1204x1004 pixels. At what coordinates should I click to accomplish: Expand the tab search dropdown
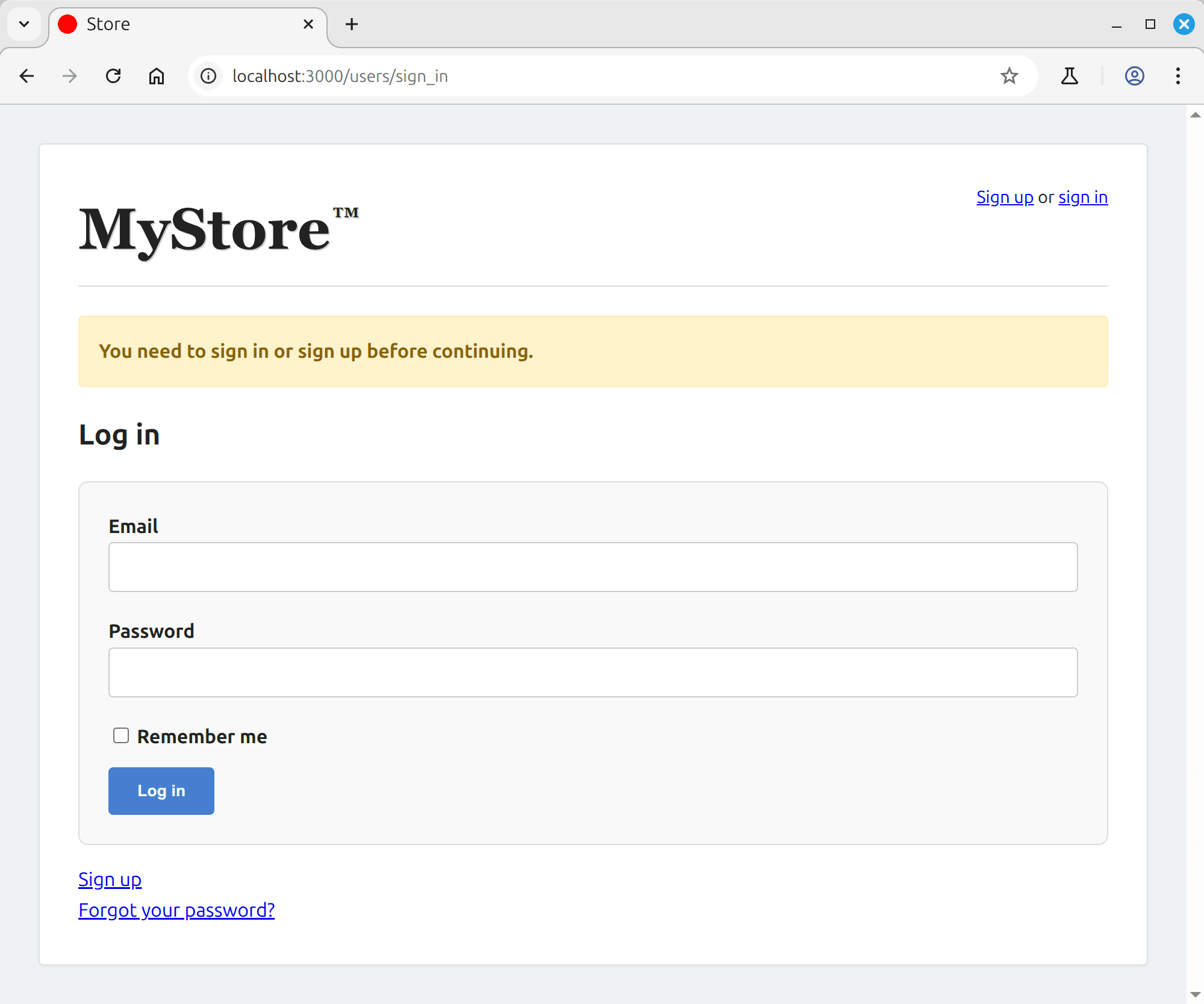click(x=24, y=24)
